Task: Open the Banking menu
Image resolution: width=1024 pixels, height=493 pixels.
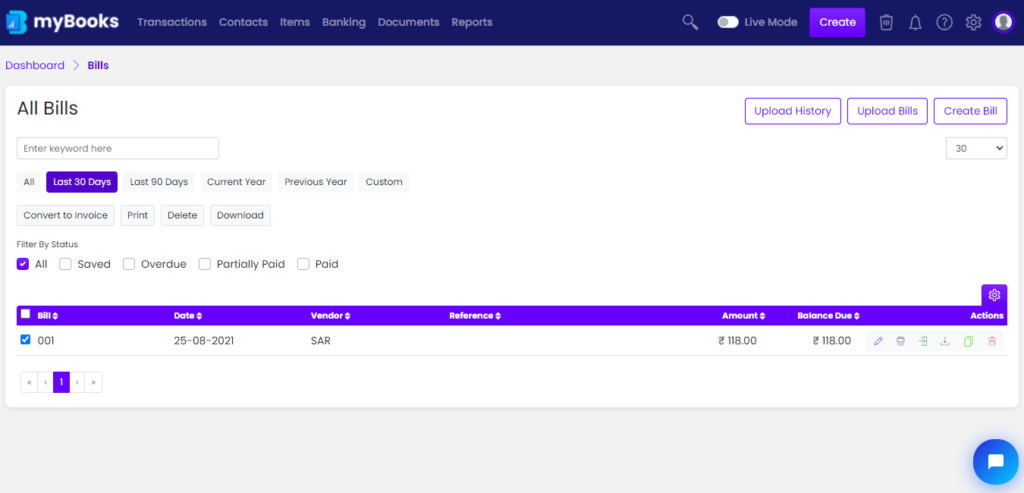Action: tap(344, 22)
